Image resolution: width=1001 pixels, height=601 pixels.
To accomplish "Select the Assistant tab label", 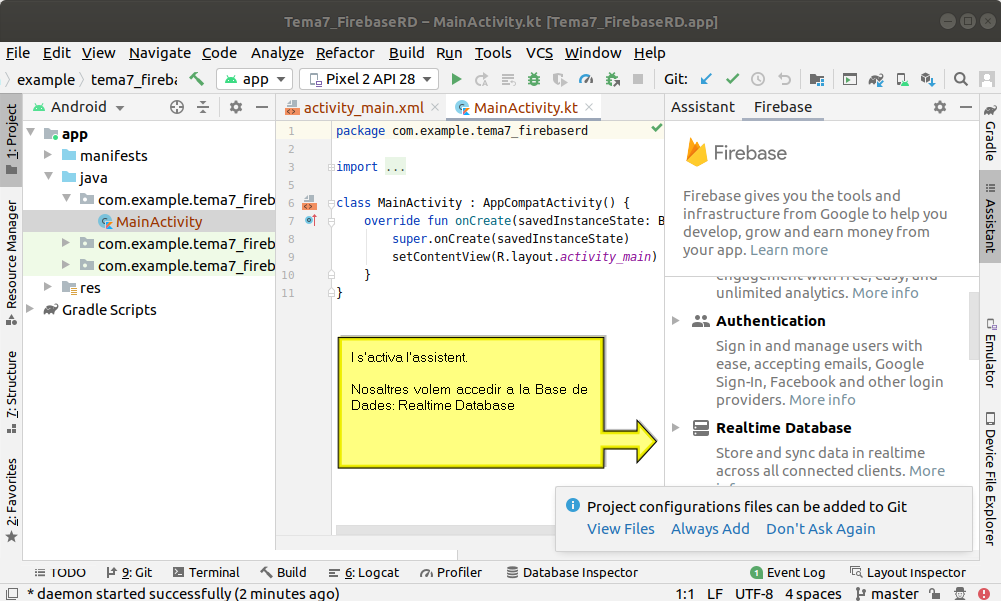I will [702, 107].
